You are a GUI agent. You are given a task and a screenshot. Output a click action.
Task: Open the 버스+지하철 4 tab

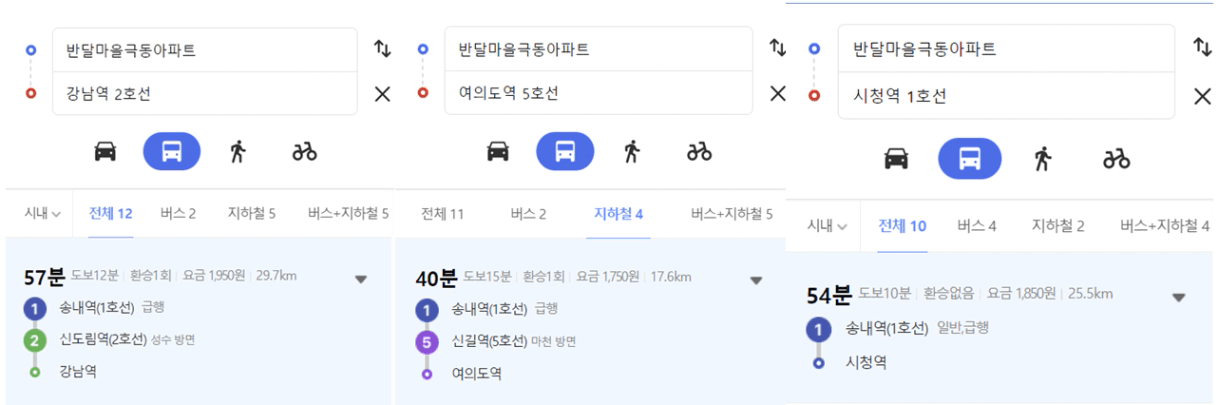[1164, 226]
